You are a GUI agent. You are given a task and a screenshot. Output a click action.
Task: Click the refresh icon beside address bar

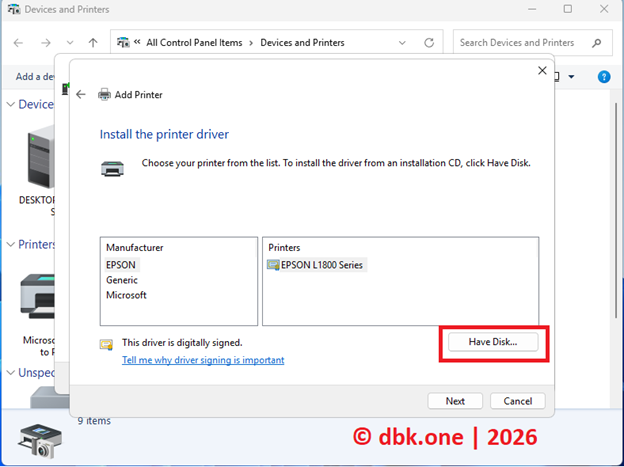tap(429, 43)
